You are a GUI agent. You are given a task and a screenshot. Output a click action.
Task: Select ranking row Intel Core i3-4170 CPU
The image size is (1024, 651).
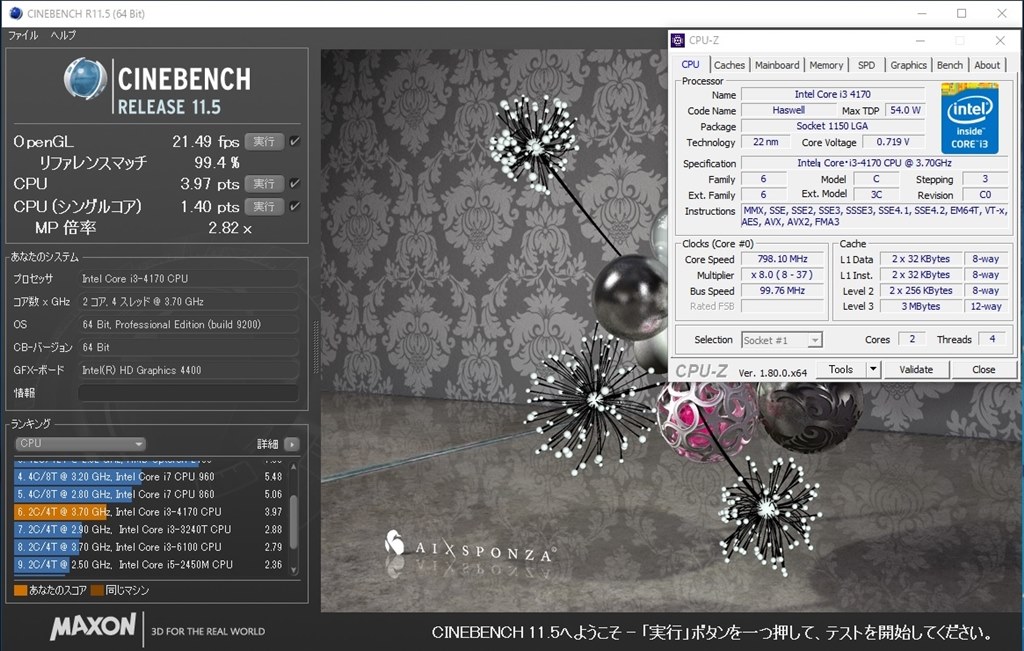point(150,513)
